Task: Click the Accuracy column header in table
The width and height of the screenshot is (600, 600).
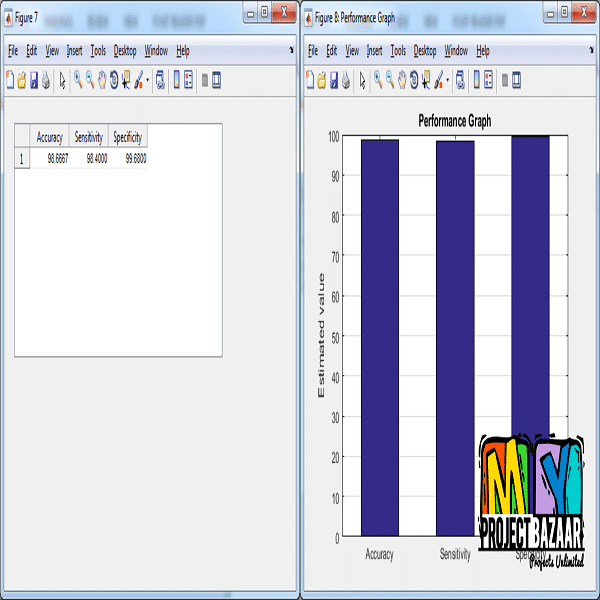Action: [50, 138]
